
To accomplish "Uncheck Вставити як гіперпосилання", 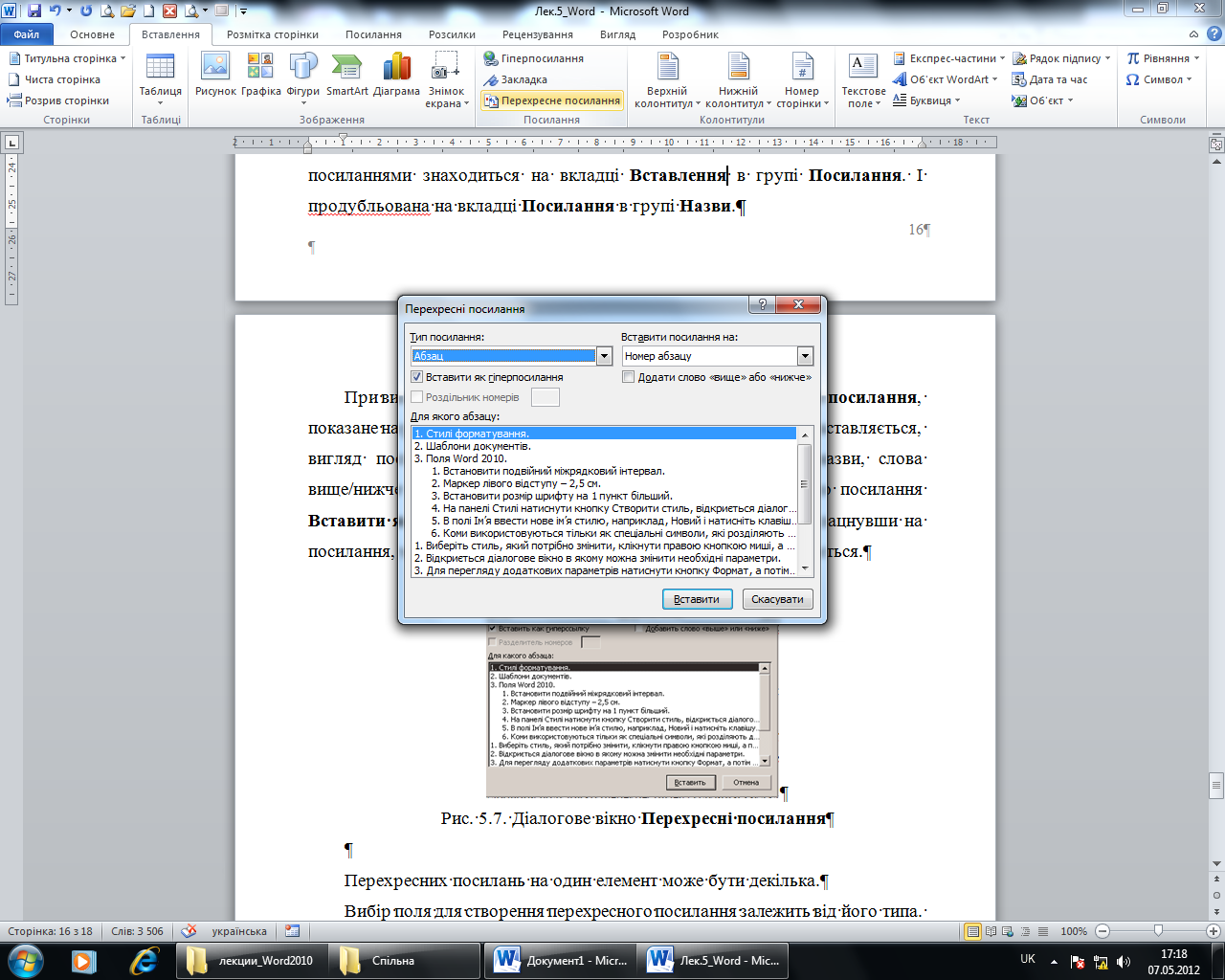I will tap(416, 377).
